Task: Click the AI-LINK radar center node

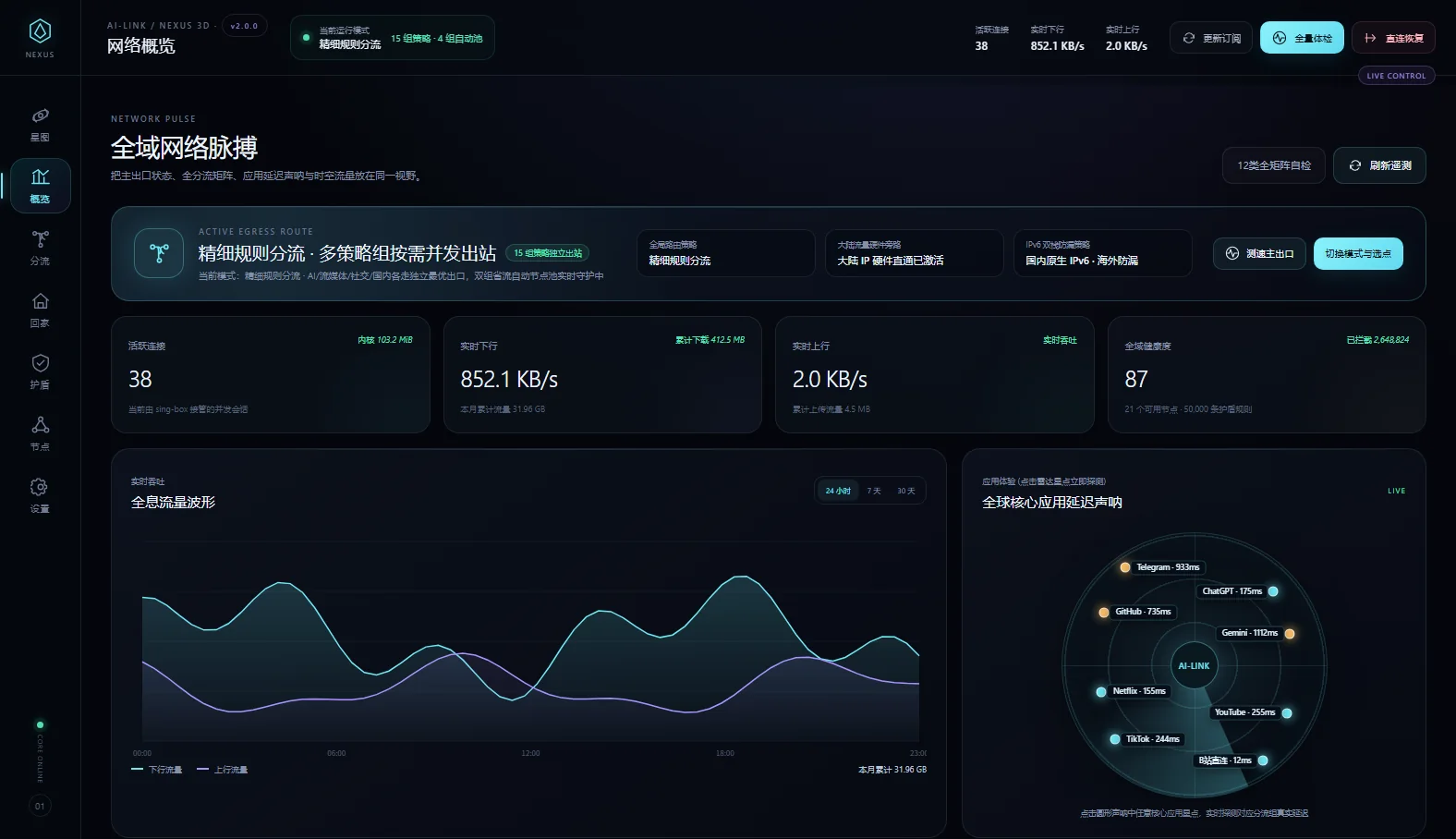Action: click(1194, 665)
